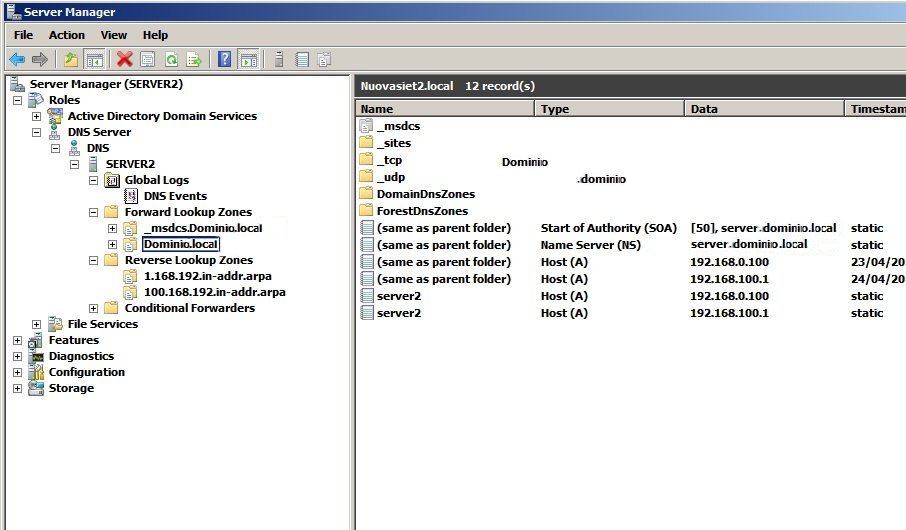Toggle the Show/Hide Console Tree icon
This screenshot has height=530, width=906.
coord(95,59)
